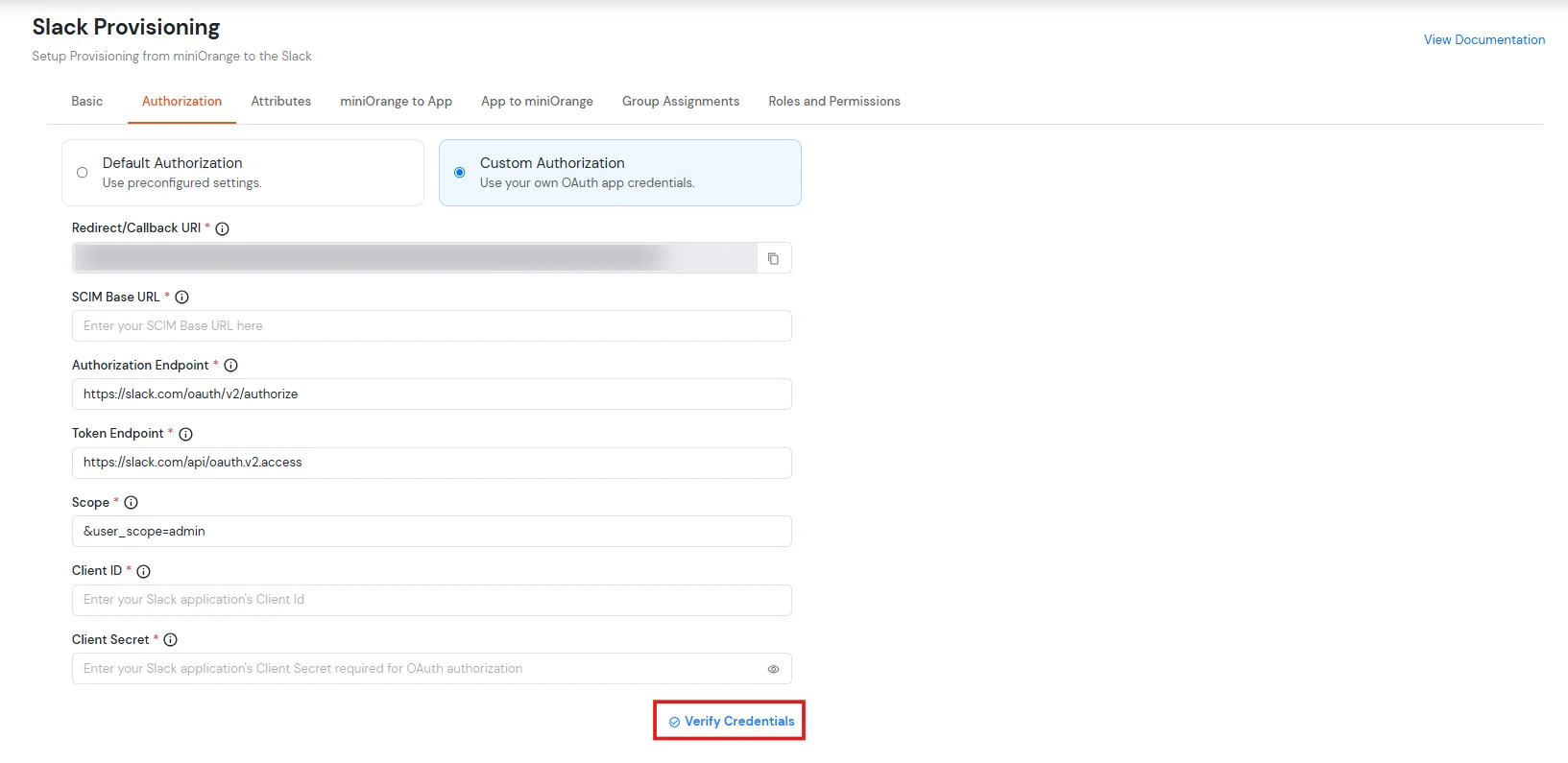Screen dimensions: 1568x763
Task: Show info for Redirect/Callback URI
Action: coord(222,228)
